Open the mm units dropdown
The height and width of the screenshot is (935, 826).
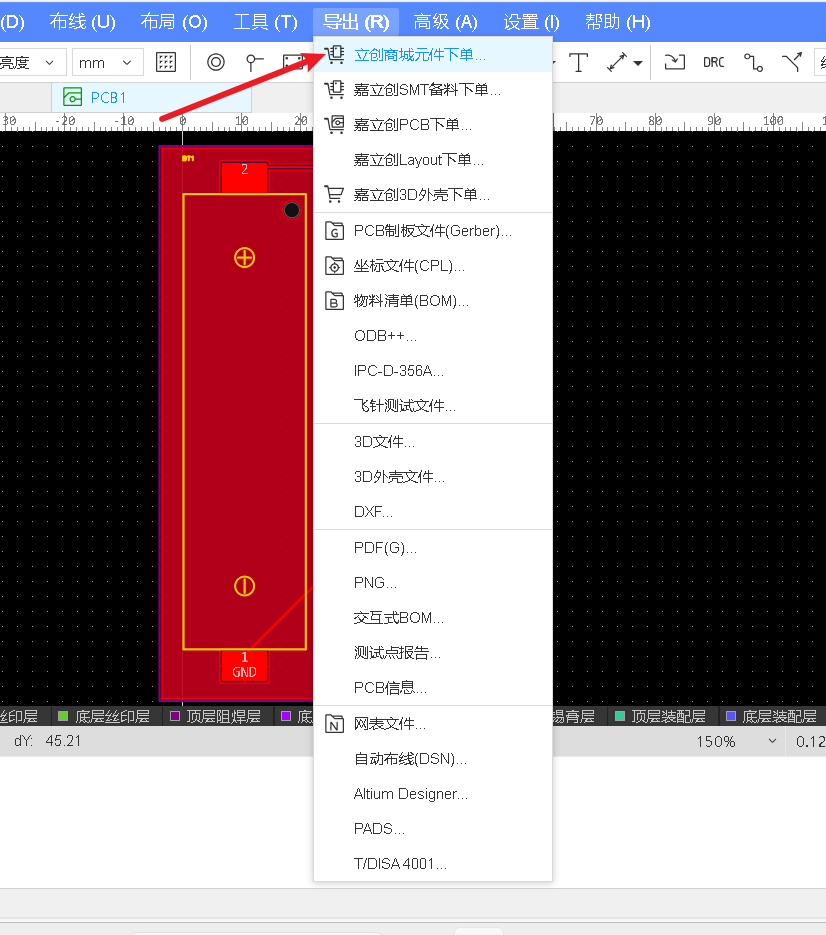[105, 61]
